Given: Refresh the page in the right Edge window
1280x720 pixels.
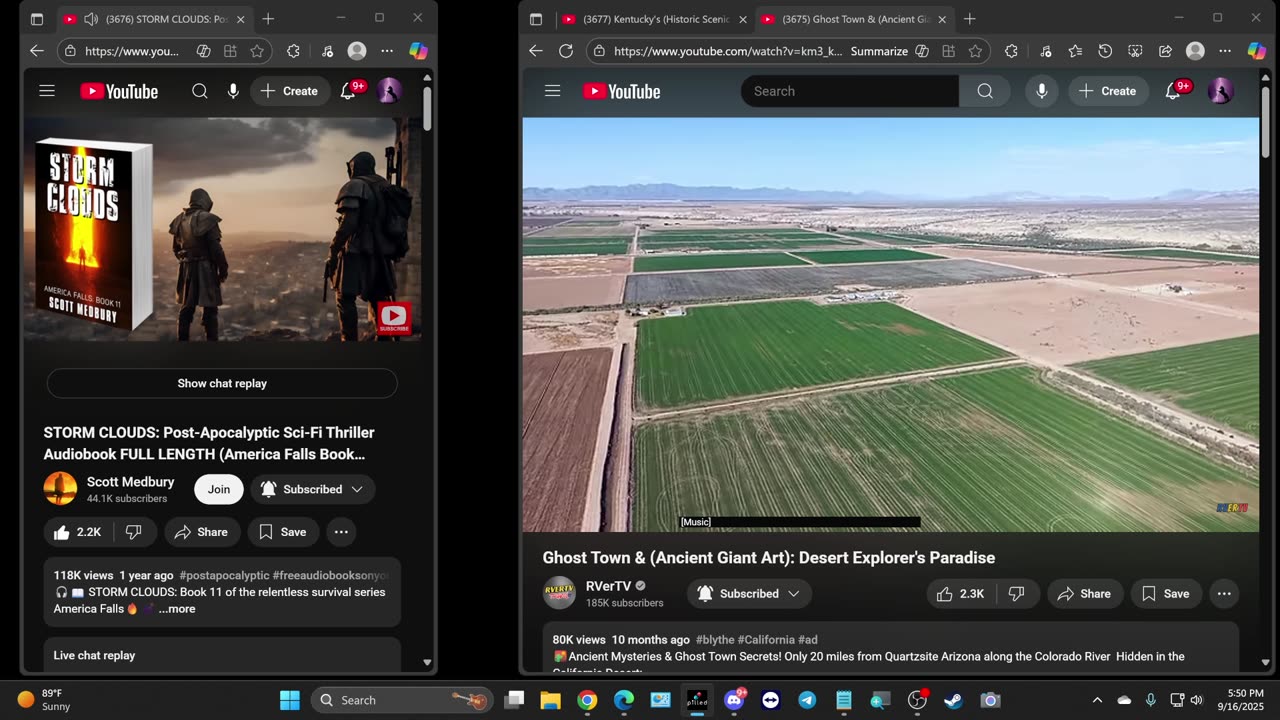Looking at the screenshot, I should tap(566, 51).
